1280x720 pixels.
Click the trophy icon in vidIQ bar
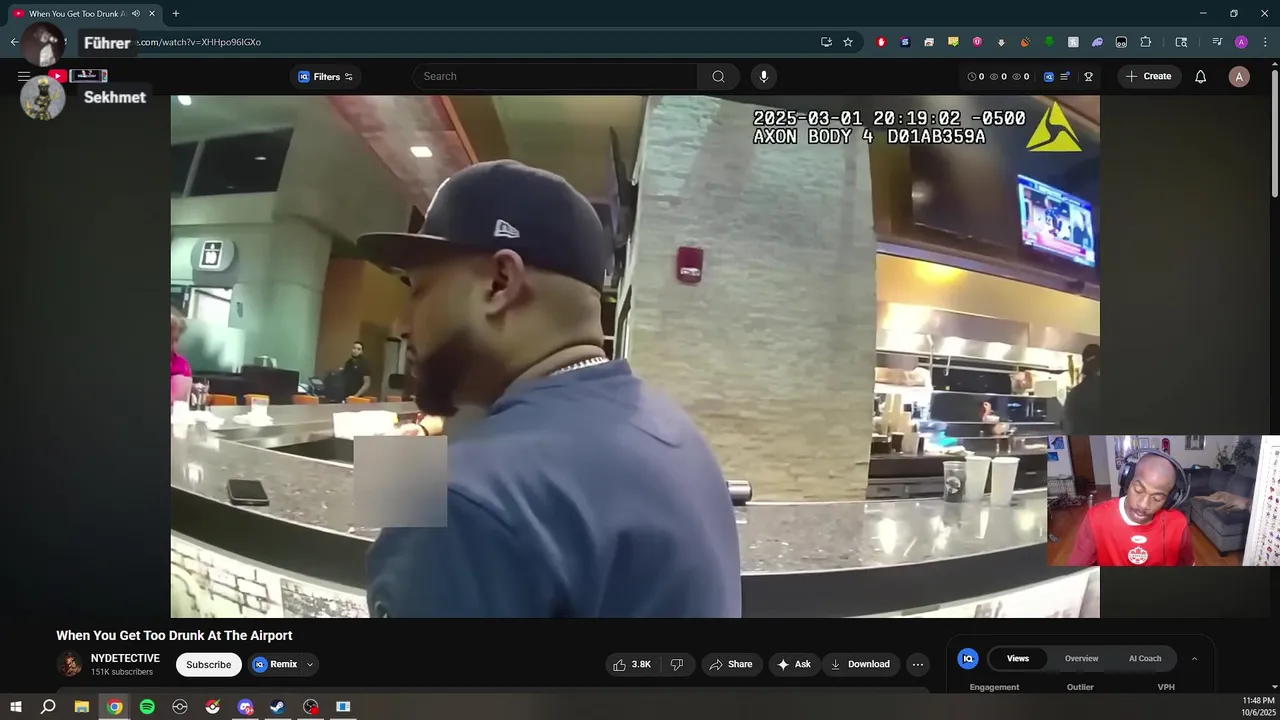coord(1088,77)
